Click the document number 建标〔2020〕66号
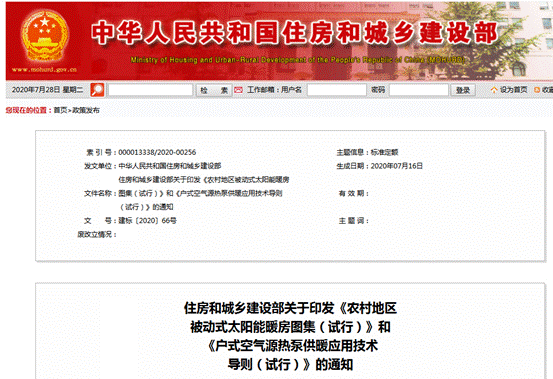The image size is (553, 379). pos(147,221)
